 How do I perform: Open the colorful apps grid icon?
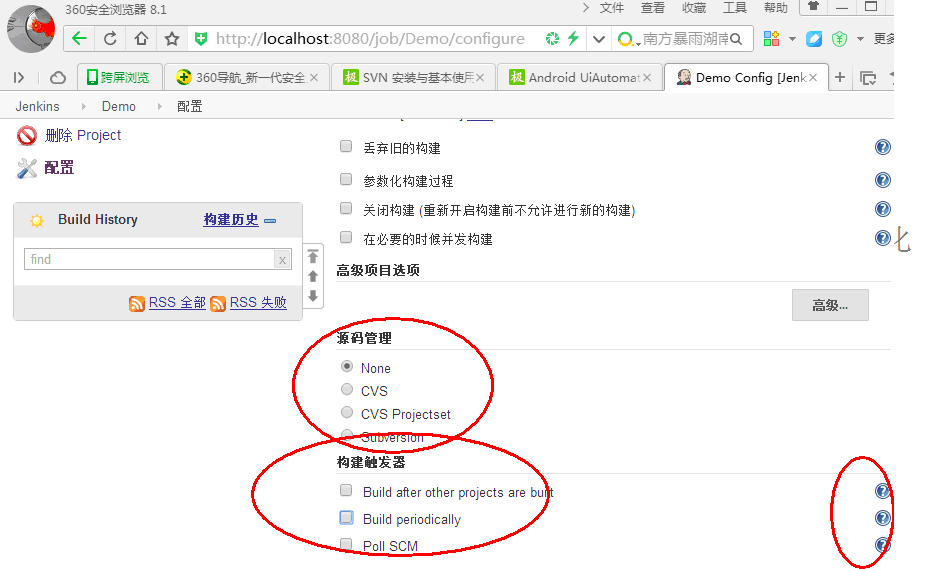pyautogui.click(x=771, y=39)
